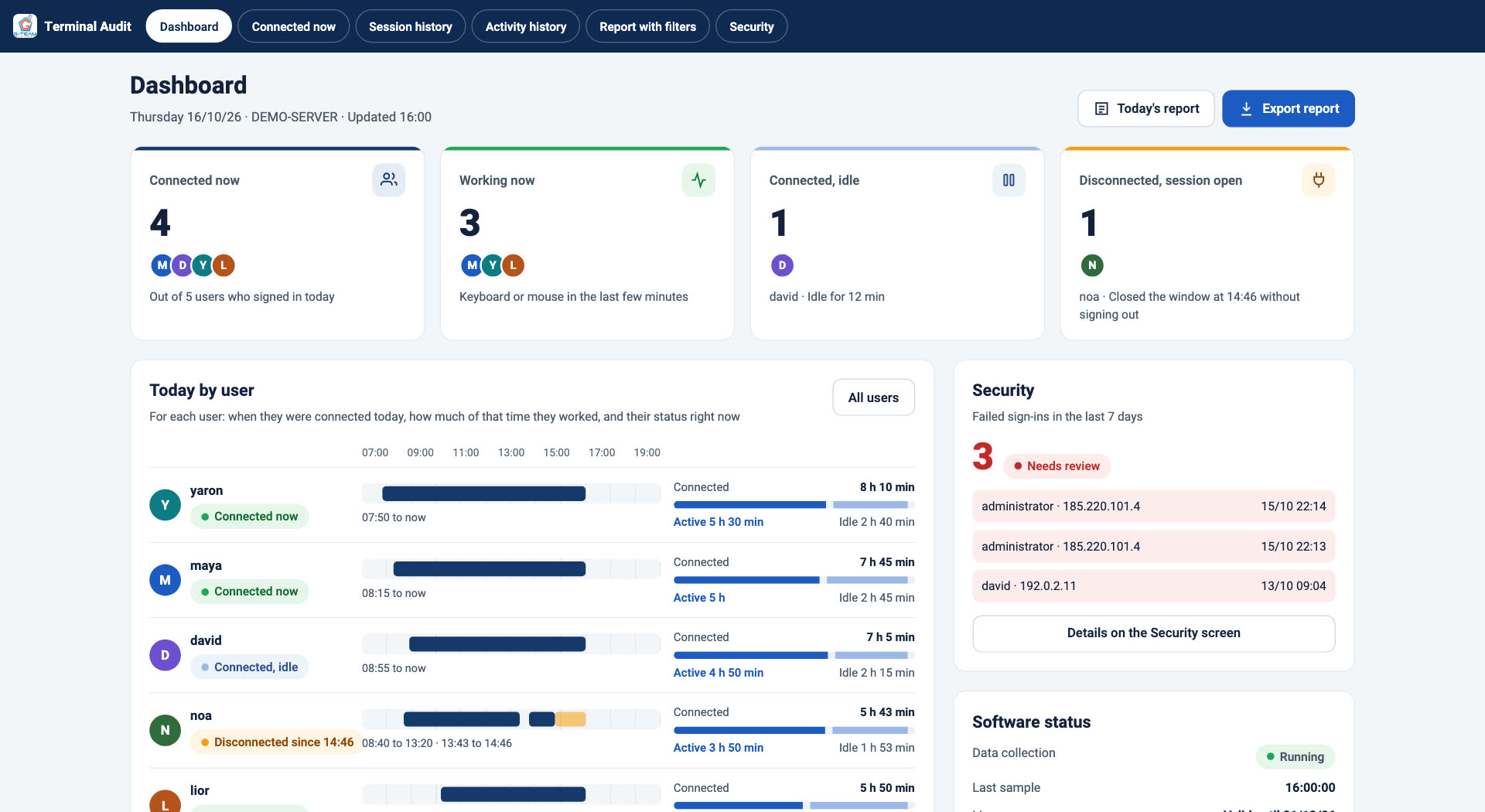Click the Export report button
This screenshot has width=1485, height=812.
[x=1289, y=108]
